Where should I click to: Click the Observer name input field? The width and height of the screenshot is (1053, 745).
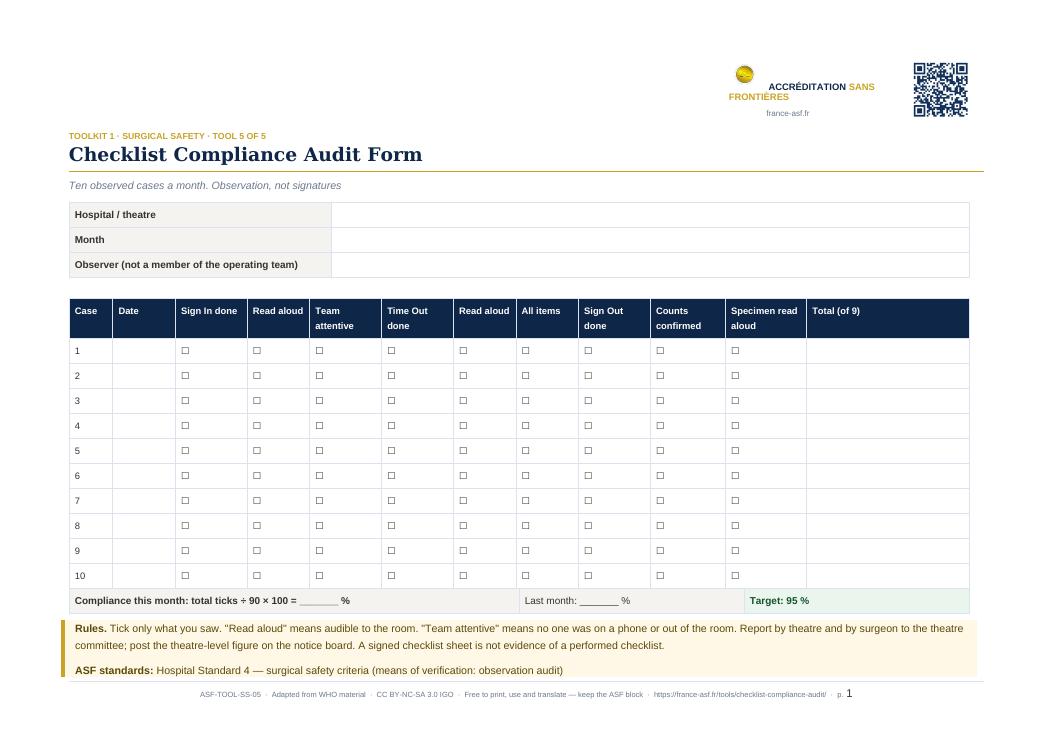650,265
